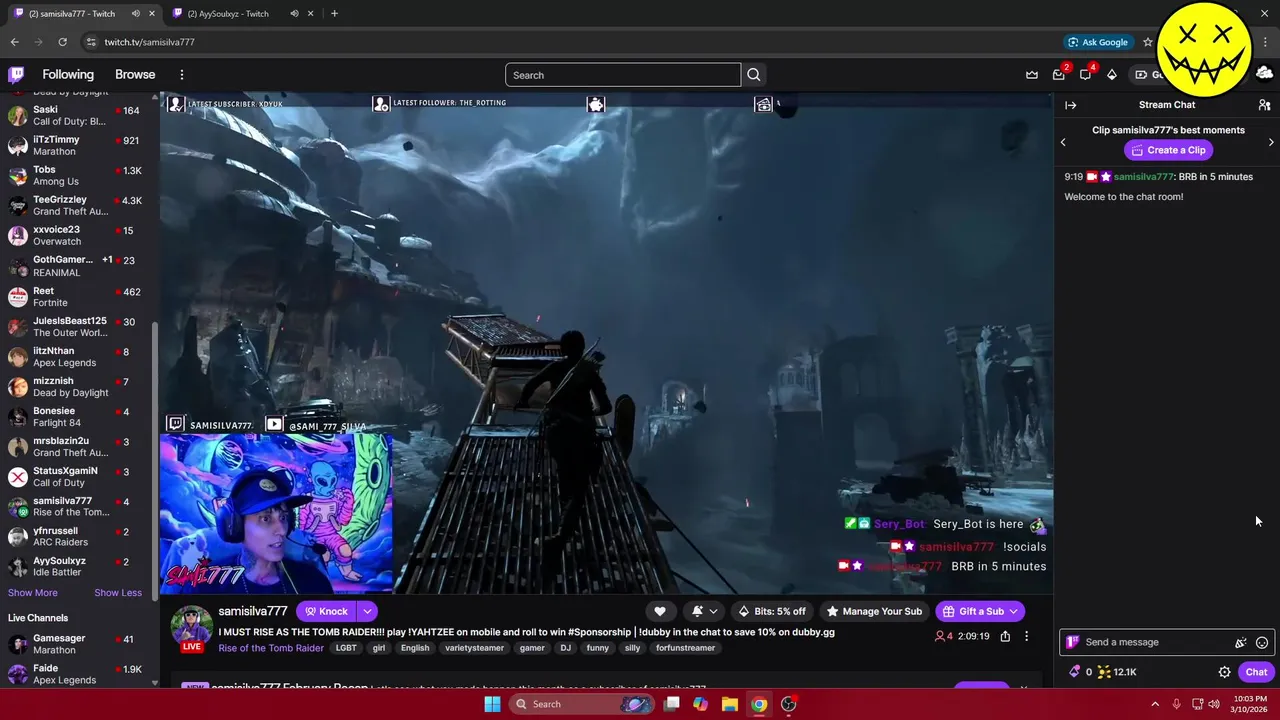1280x720 pixels.
Task: Open the Rise of the Tomb Raider link
Action: coord(271,648)
